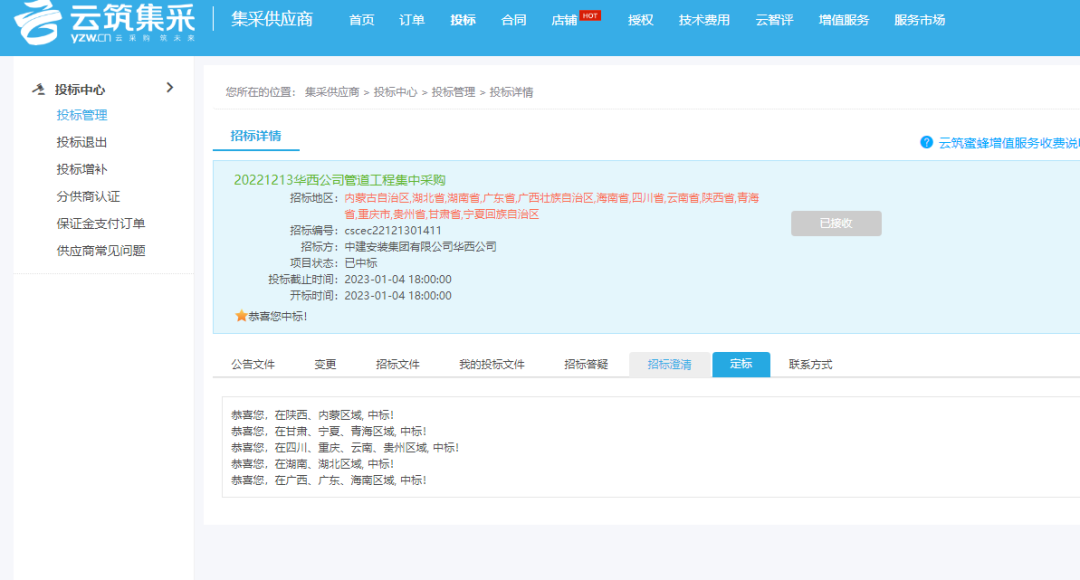Open the 服务市场 menu item
The height and width of the screenshot is (580, 1080).
919,20
